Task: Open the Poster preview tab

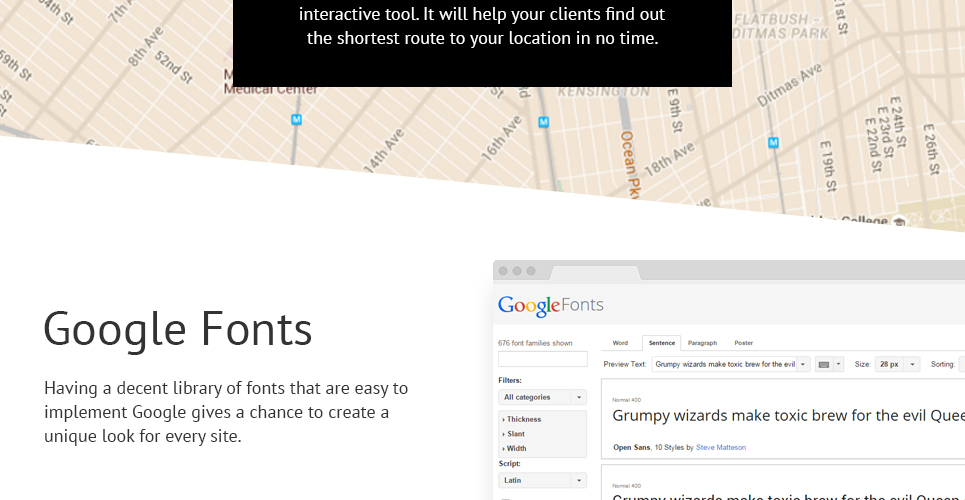Action: [743, 343]
